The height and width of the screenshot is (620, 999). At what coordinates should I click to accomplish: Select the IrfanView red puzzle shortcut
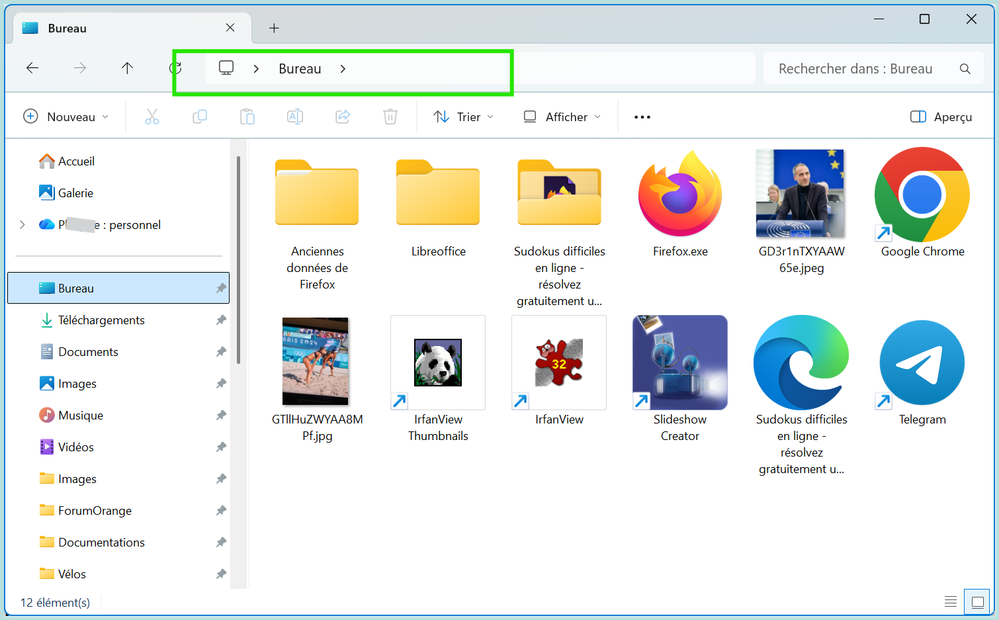pos(559,363)
